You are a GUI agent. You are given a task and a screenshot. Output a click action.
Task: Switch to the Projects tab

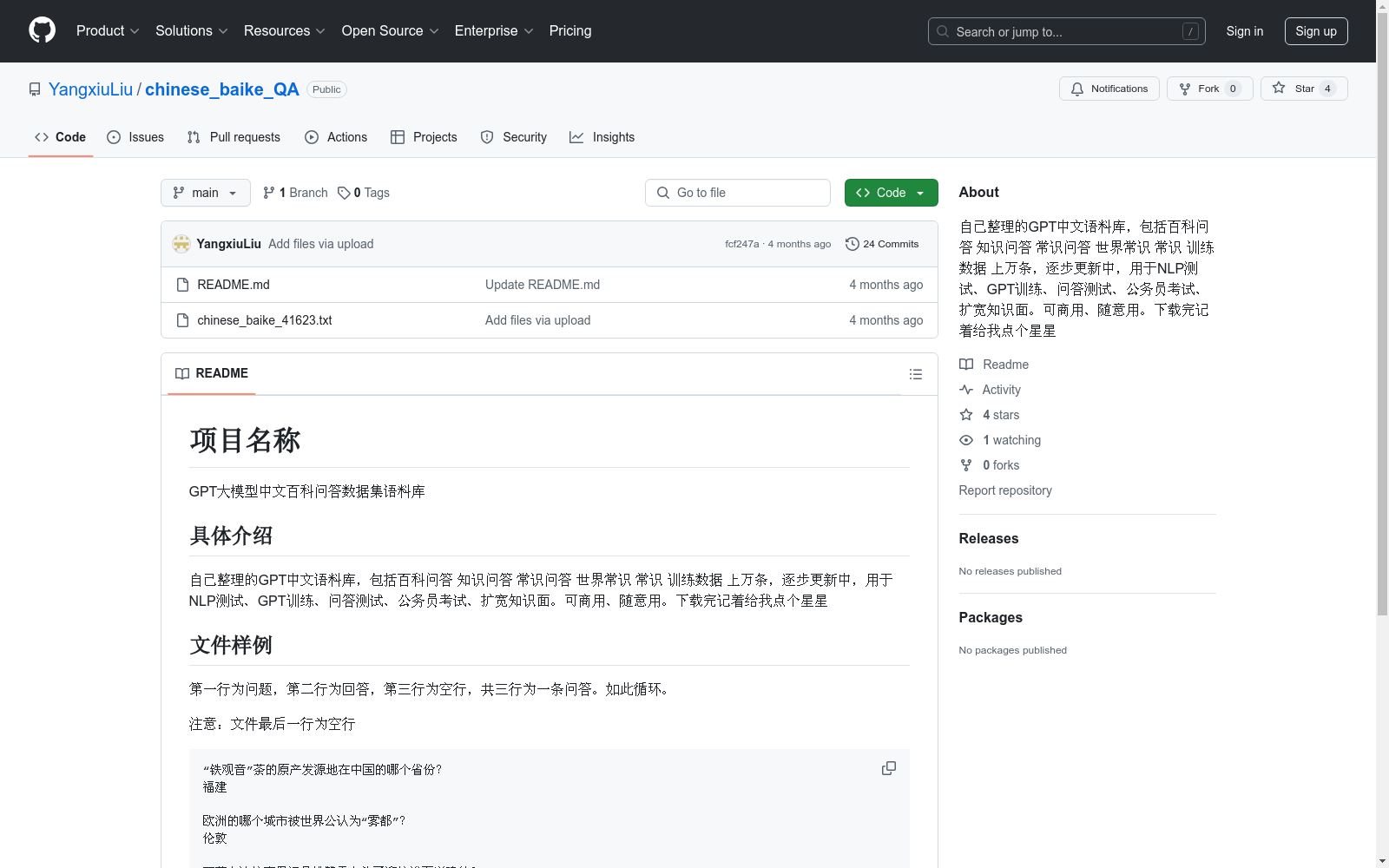click(424, 137)
